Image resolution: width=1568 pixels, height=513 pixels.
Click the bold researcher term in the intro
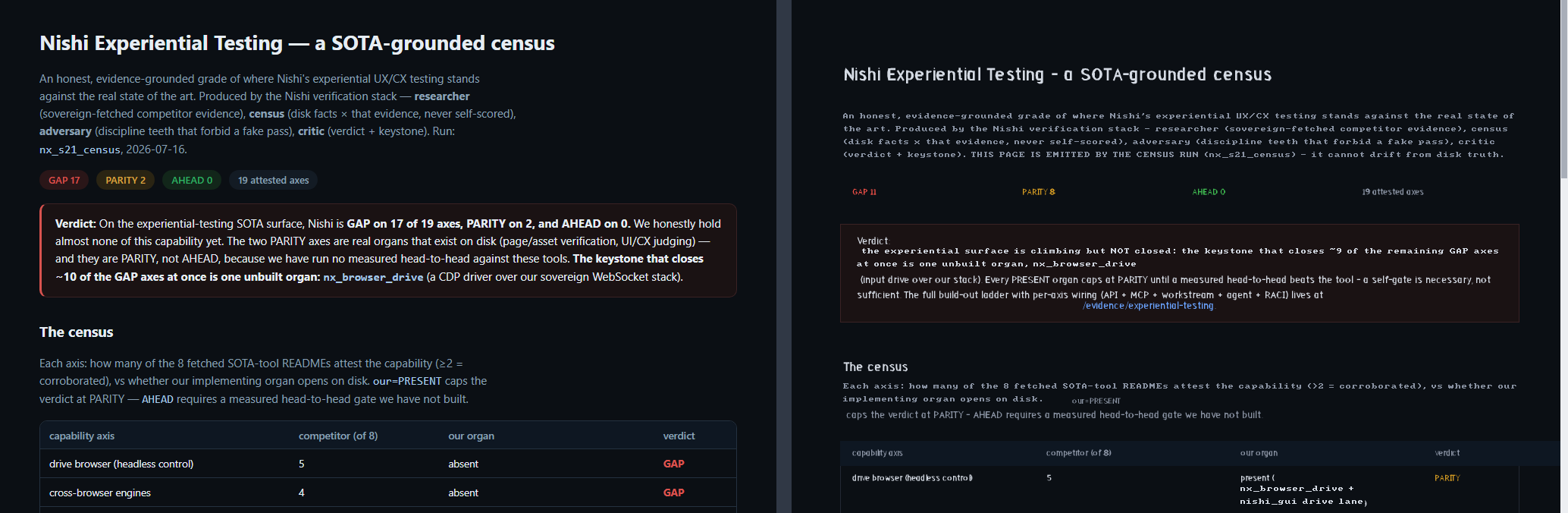442,96
